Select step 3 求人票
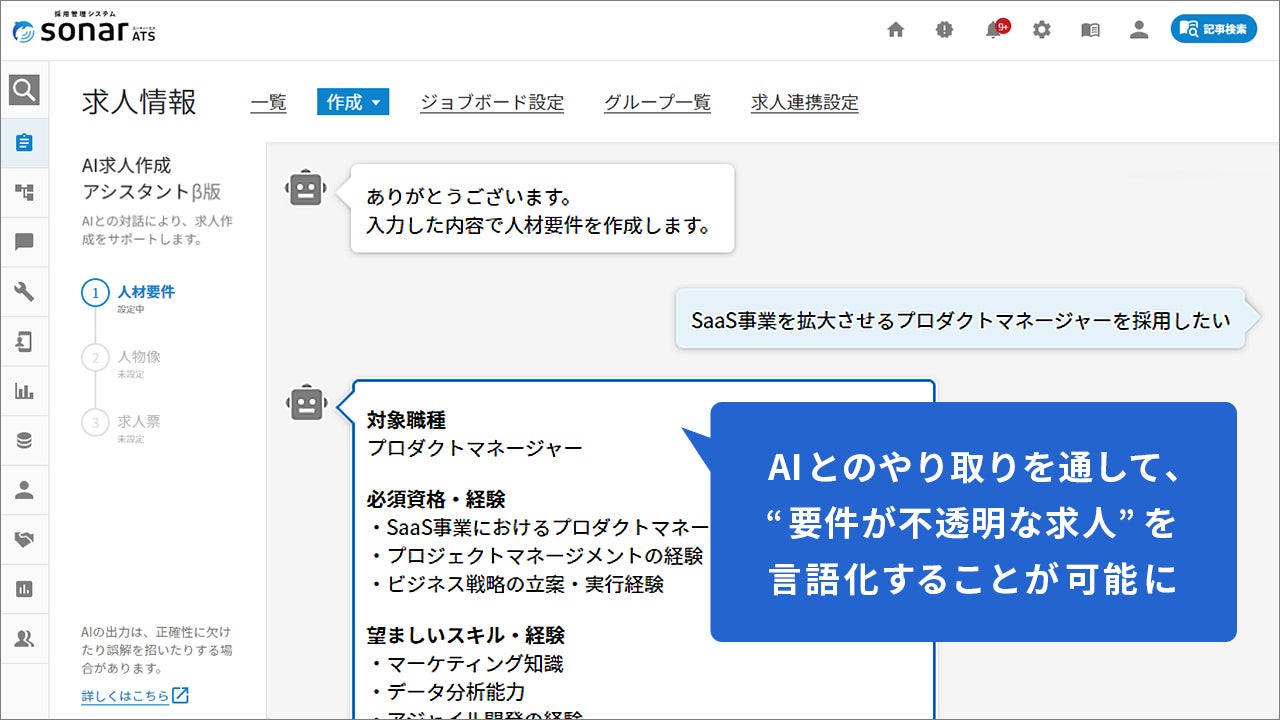Viewport: 1280px width, 720px height. [x=123, y=424]
